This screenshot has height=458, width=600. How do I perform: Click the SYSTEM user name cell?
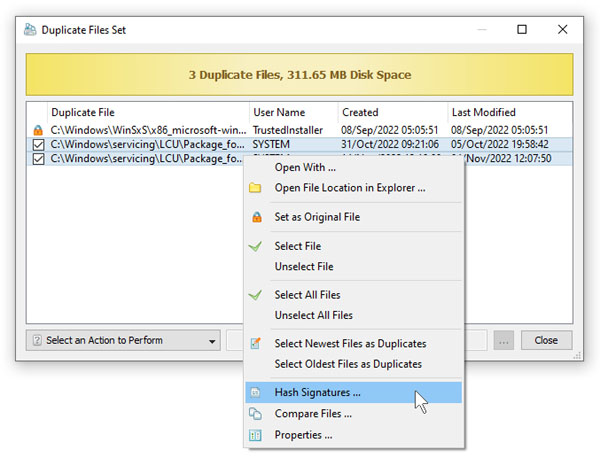point(271,145)
